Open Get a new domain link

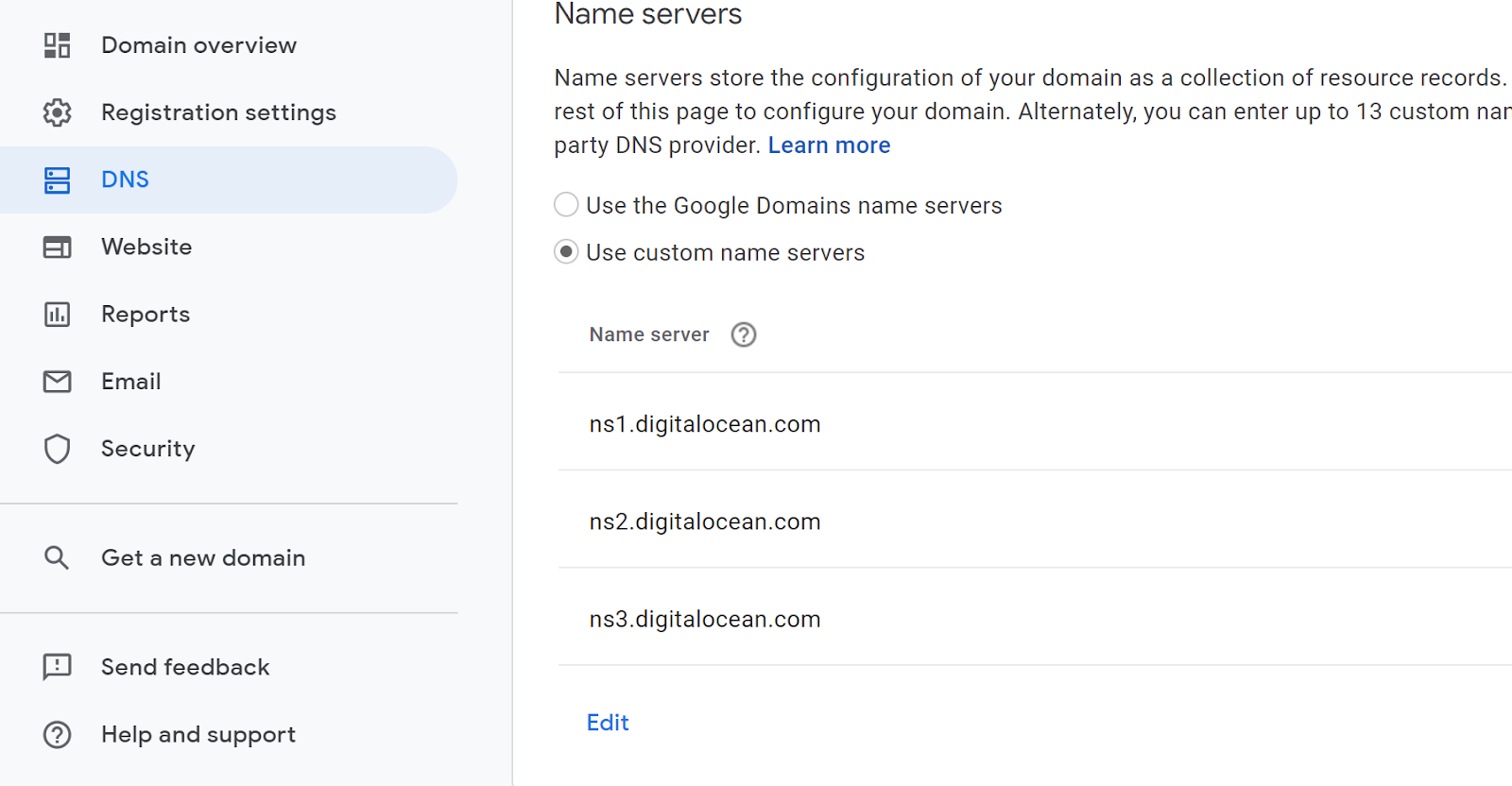203,558
